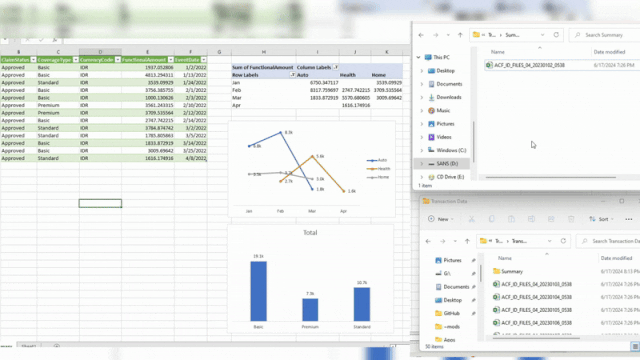Viewport: 640px width, 360px height.
Task: Go up one folder in Summary window
Action: (x=460, y=35)
